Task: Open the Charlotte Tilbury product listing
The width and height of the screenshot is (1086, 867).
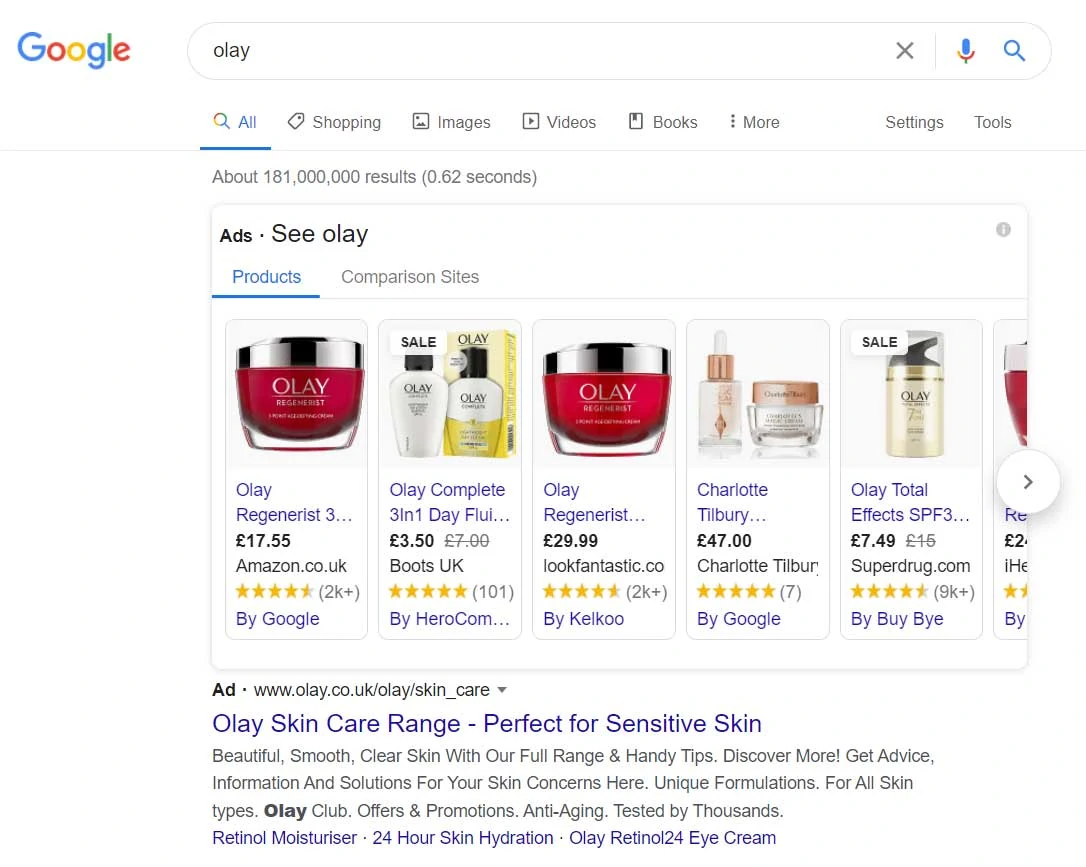Action: pos(732,502)
